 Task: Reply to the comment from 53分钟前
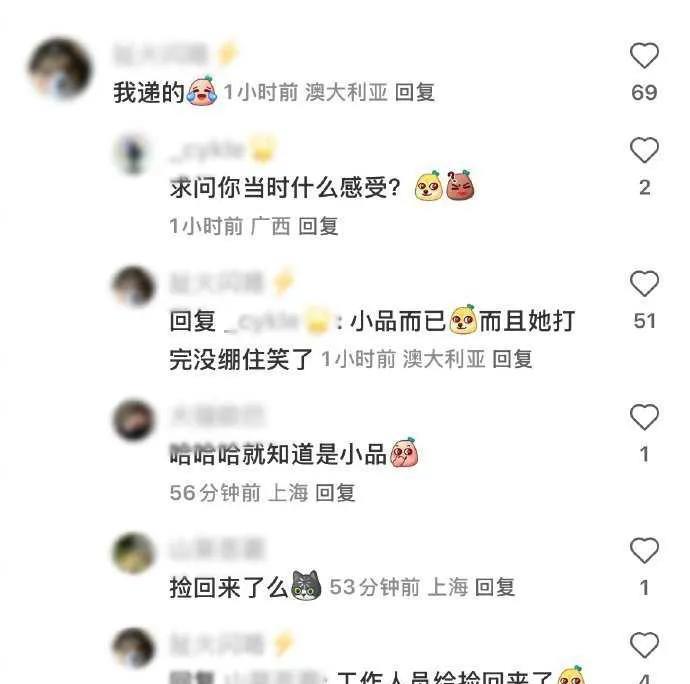tap(495, 587)
